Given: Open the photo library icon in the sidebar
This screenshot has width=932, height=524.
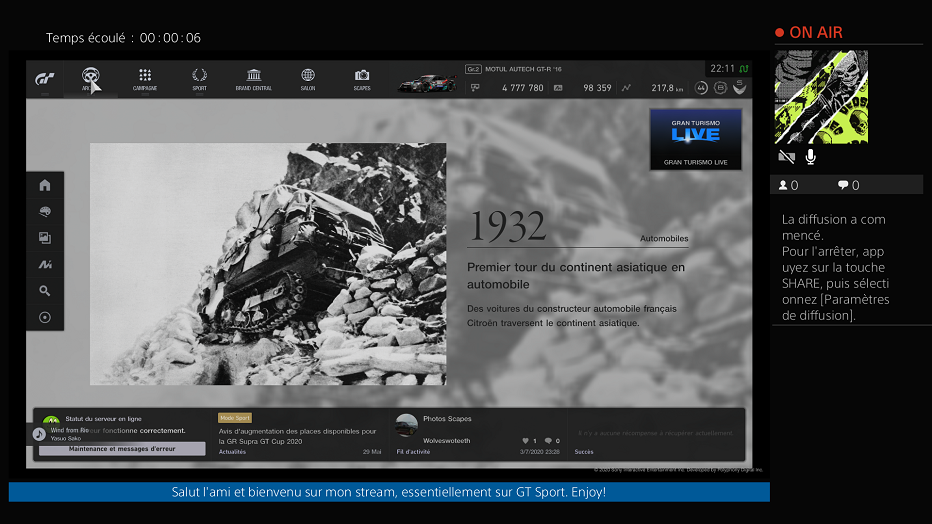Looking at the screenshot, I should [45, 238].
